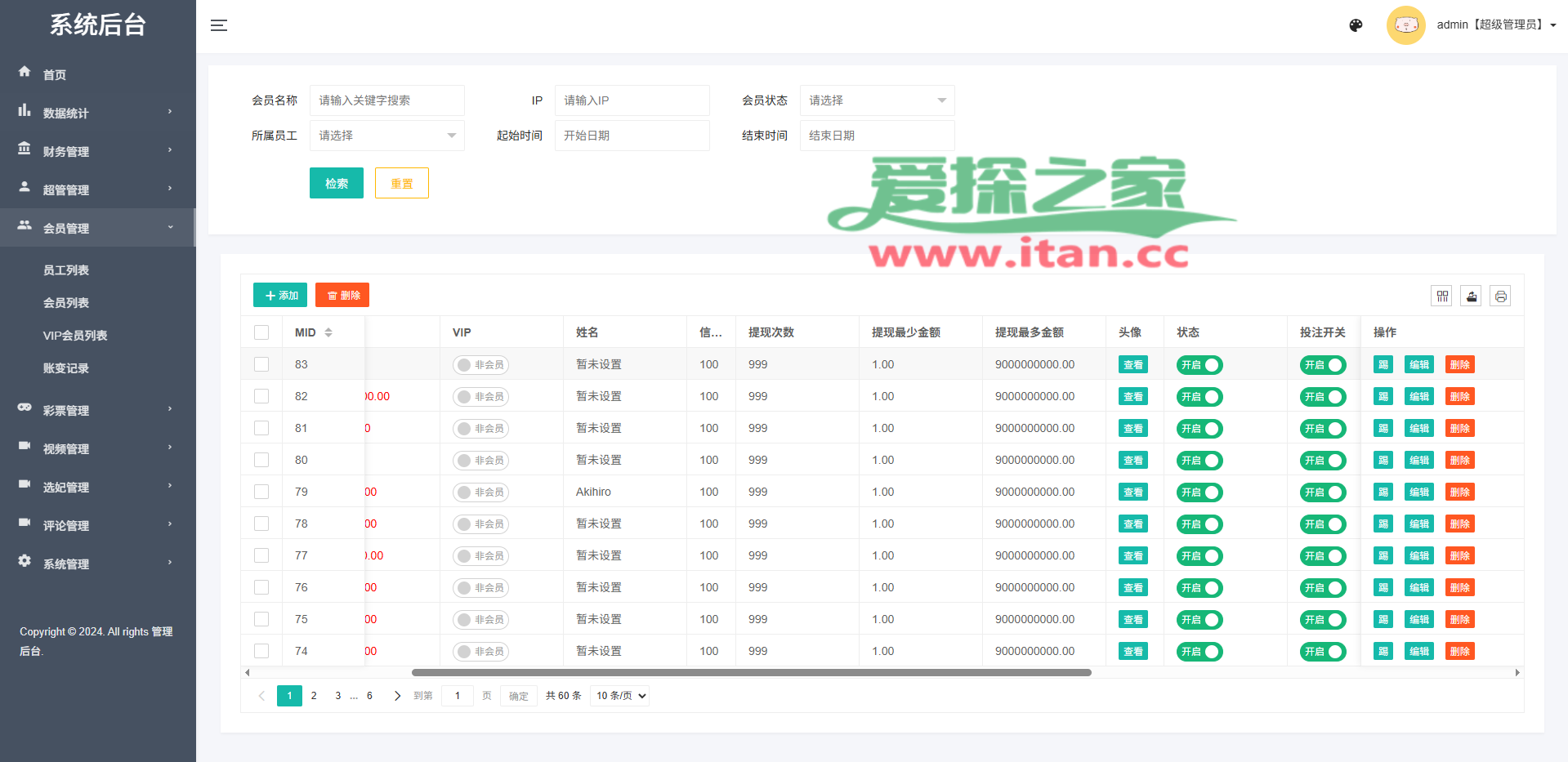This screenshot has height=762, width=1568.
Task: Click the table's horizontal scrollbar
Action: point(751,673)
